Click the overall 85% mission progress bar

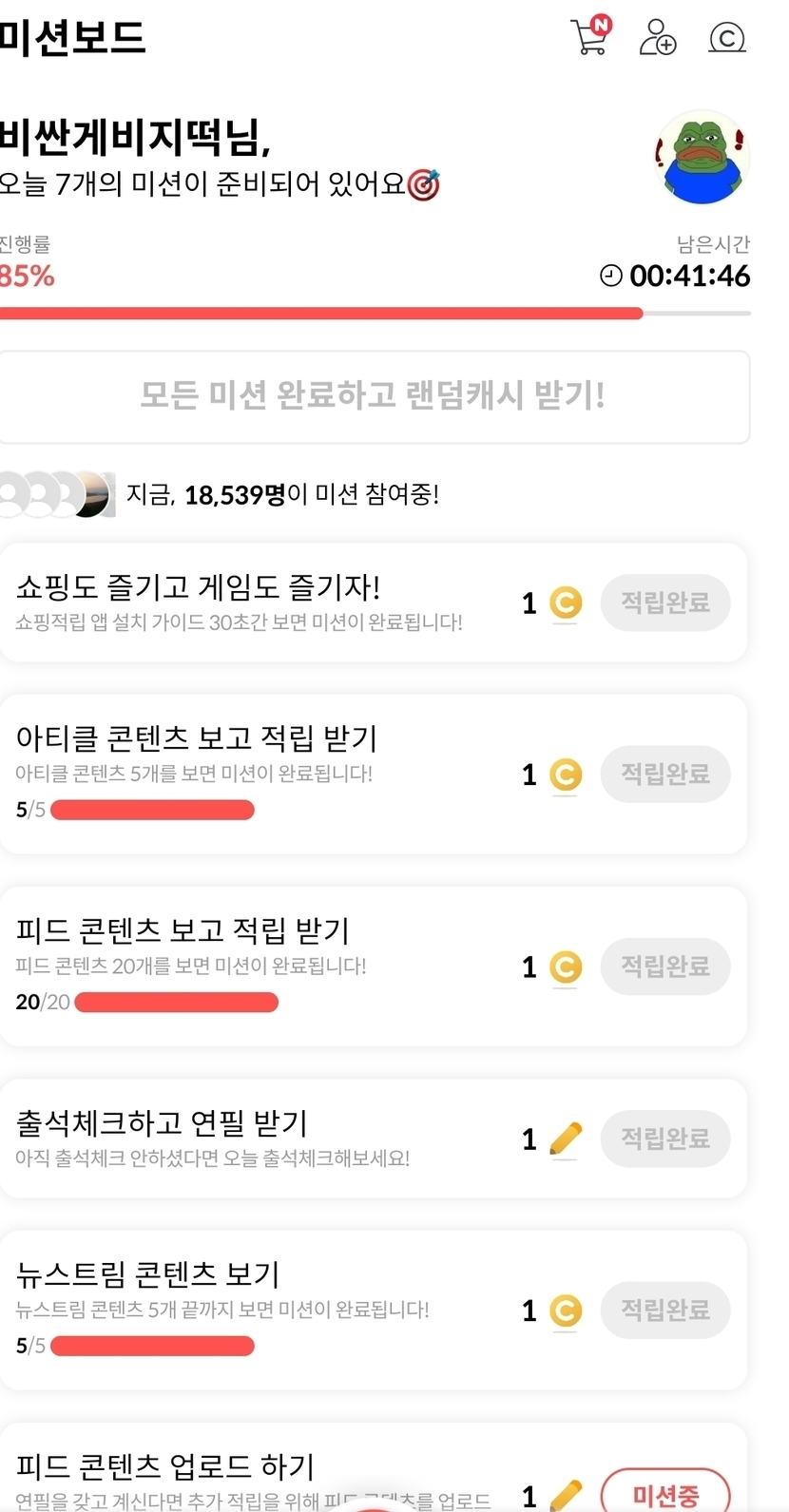tap(375, 313)
